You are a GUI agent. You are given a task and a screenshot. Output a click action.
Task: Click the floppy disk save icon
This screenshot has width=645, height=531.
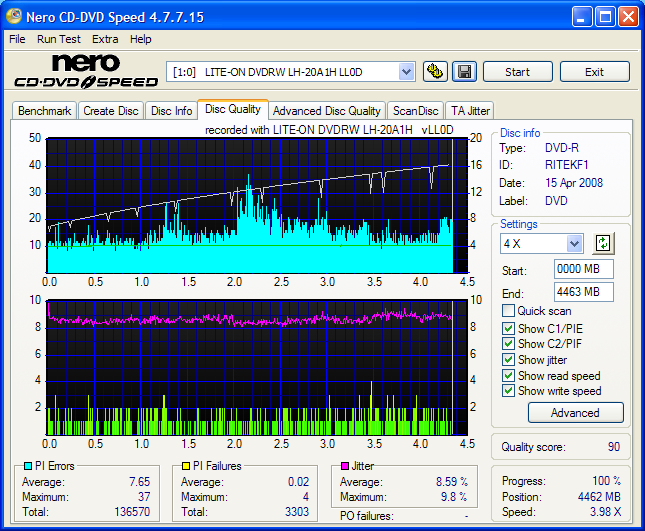coord(464,71)
